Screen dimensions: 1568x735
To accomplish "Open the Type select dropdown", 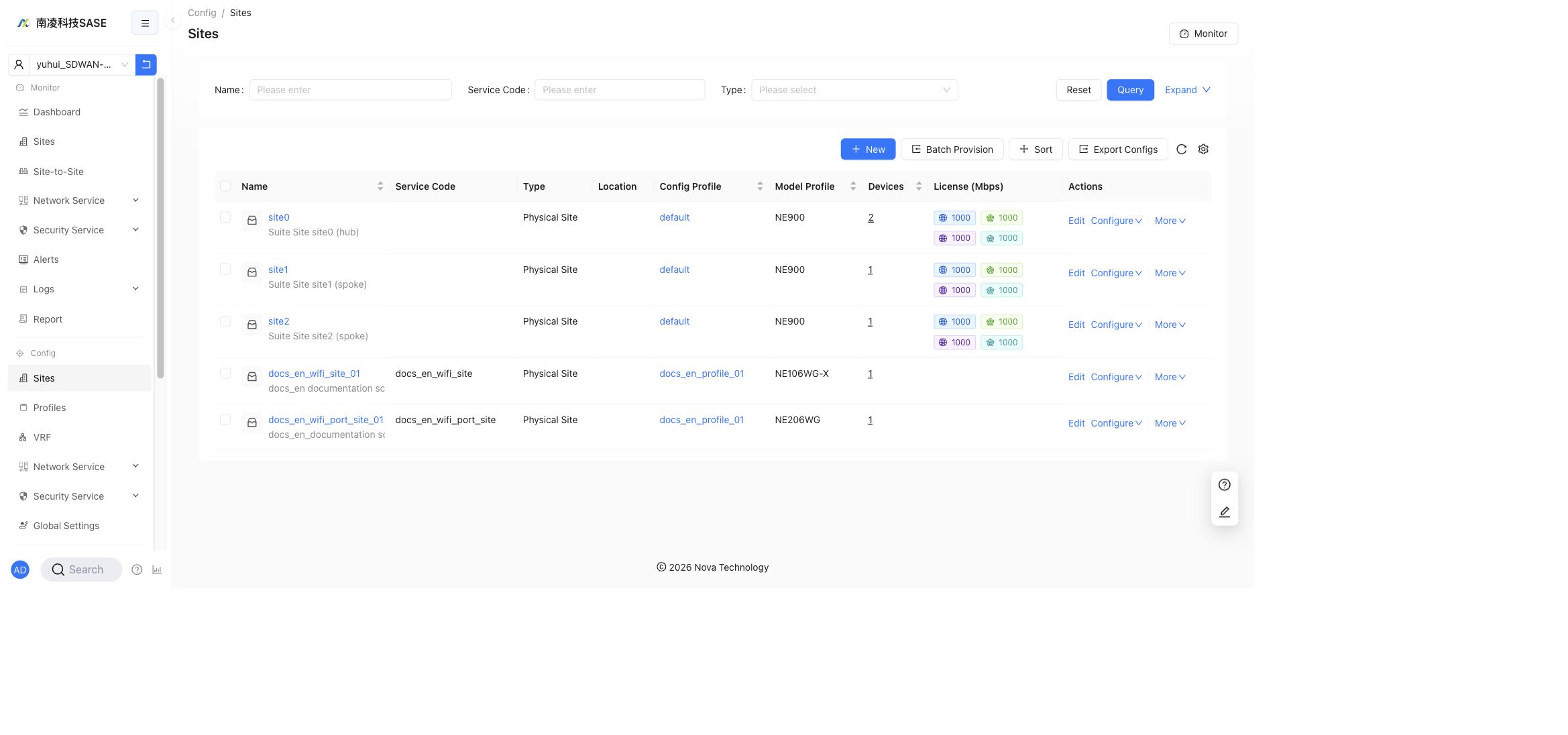I will 854,90.
